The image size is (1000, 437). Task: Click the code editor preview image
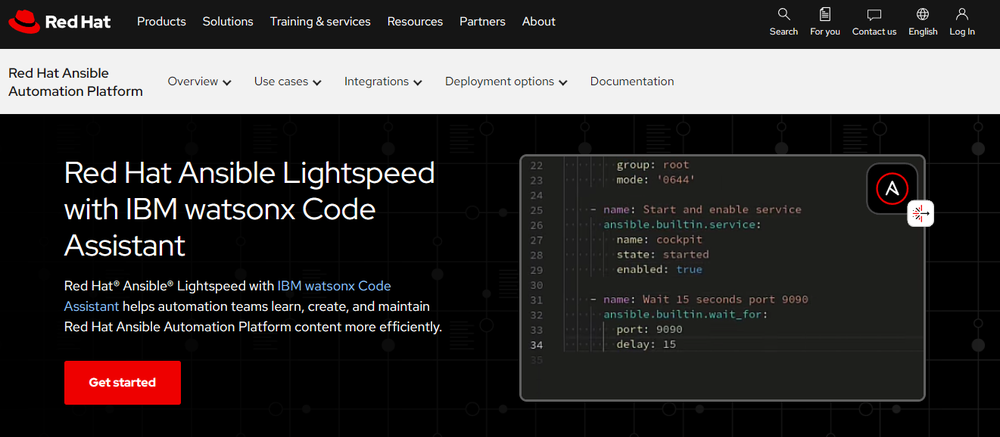pyautogui.click(x=722, y=278)
